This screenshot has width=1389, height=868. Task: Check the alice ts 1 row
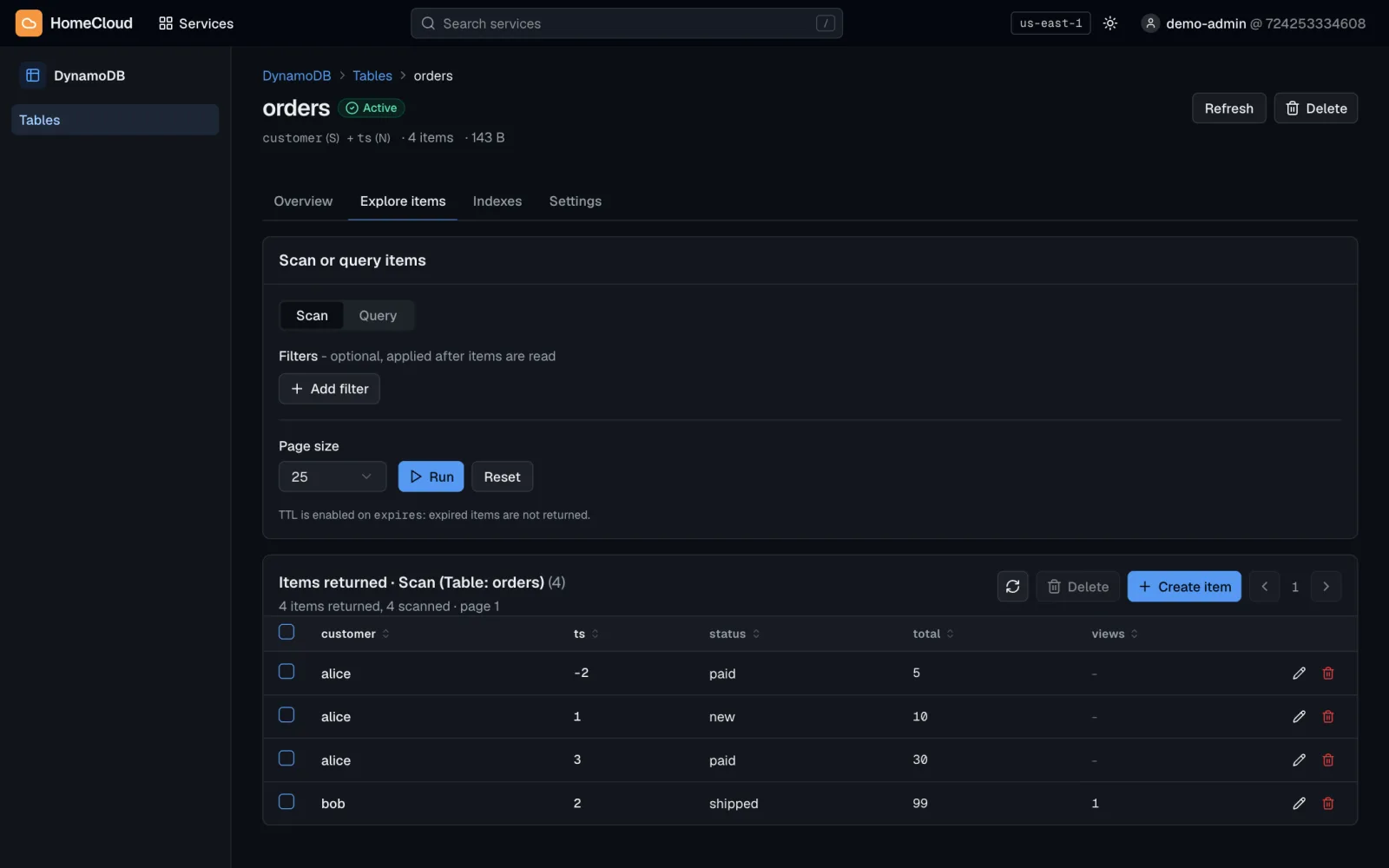coord(286,715)
